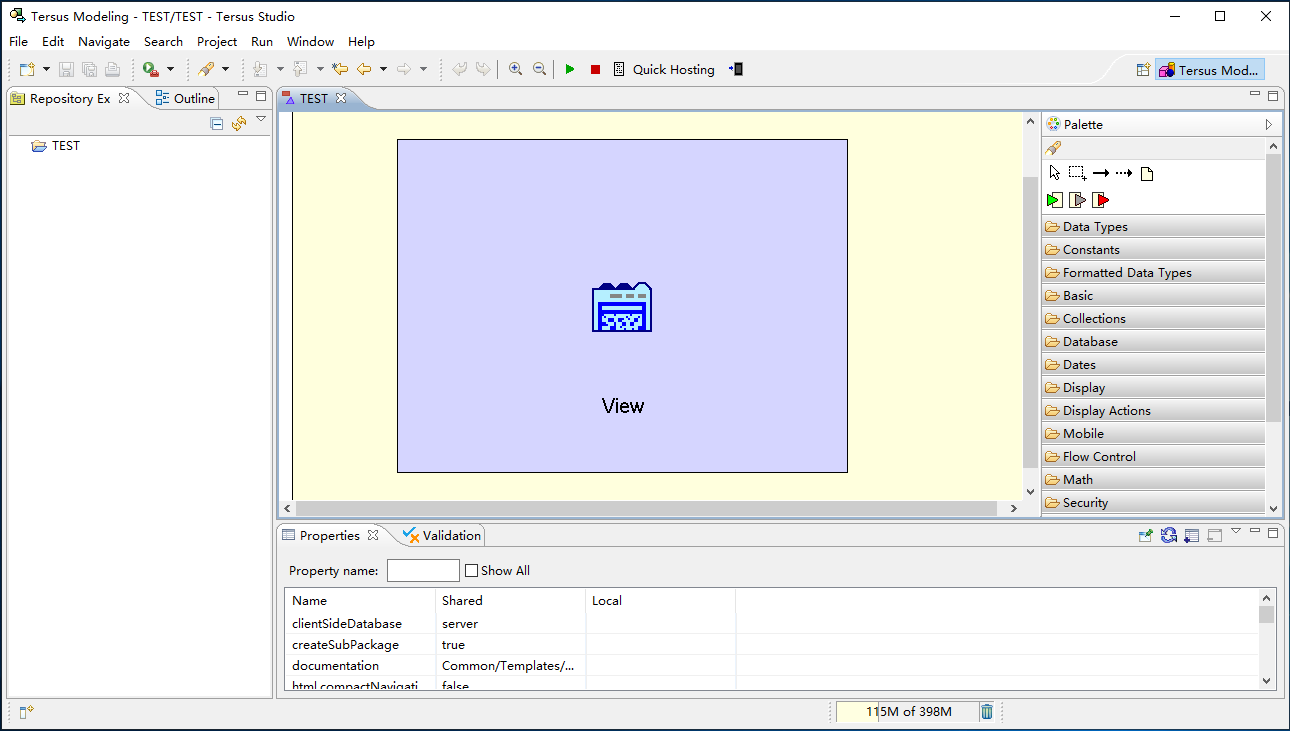Expand the Database palette drawer
Screen dimensions: 1290x731
tap(1153, 342)
